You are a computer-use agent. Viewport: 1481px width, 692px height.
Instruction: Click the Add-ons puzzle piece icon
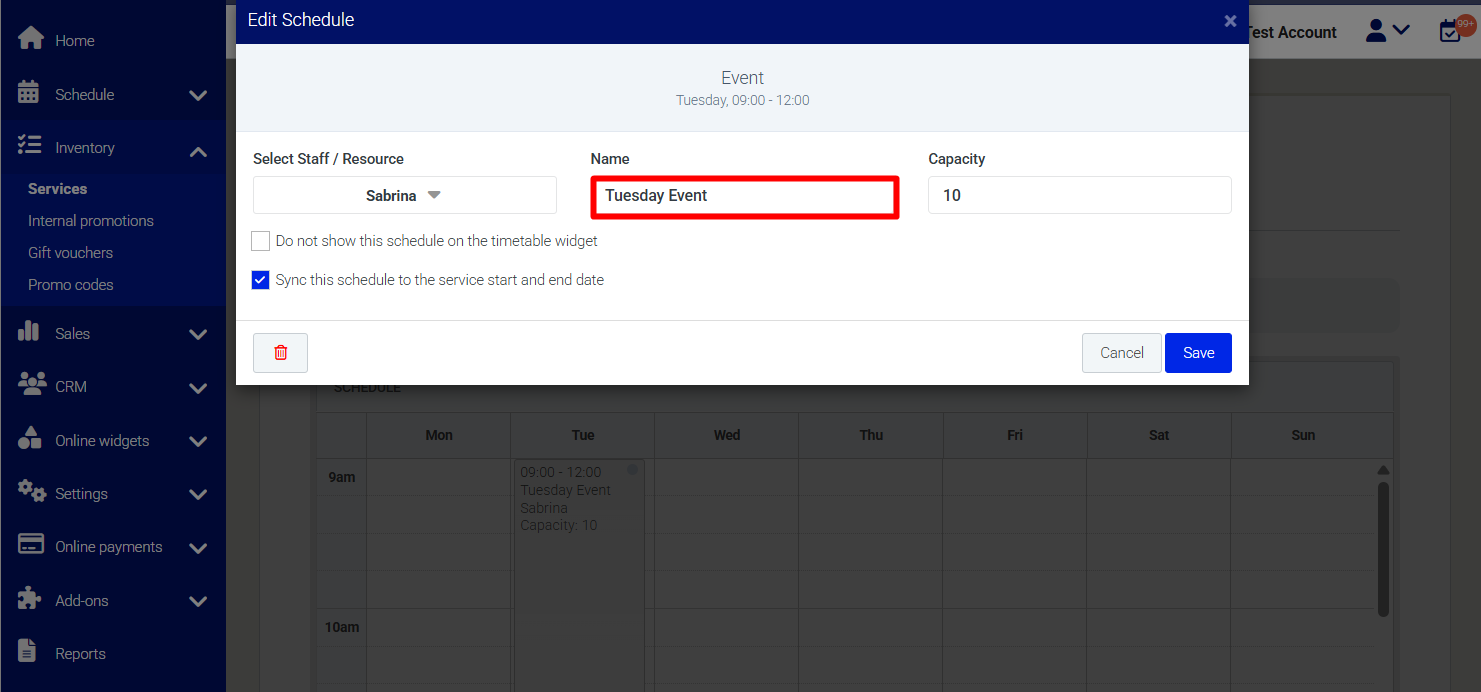tap(30, 599)
